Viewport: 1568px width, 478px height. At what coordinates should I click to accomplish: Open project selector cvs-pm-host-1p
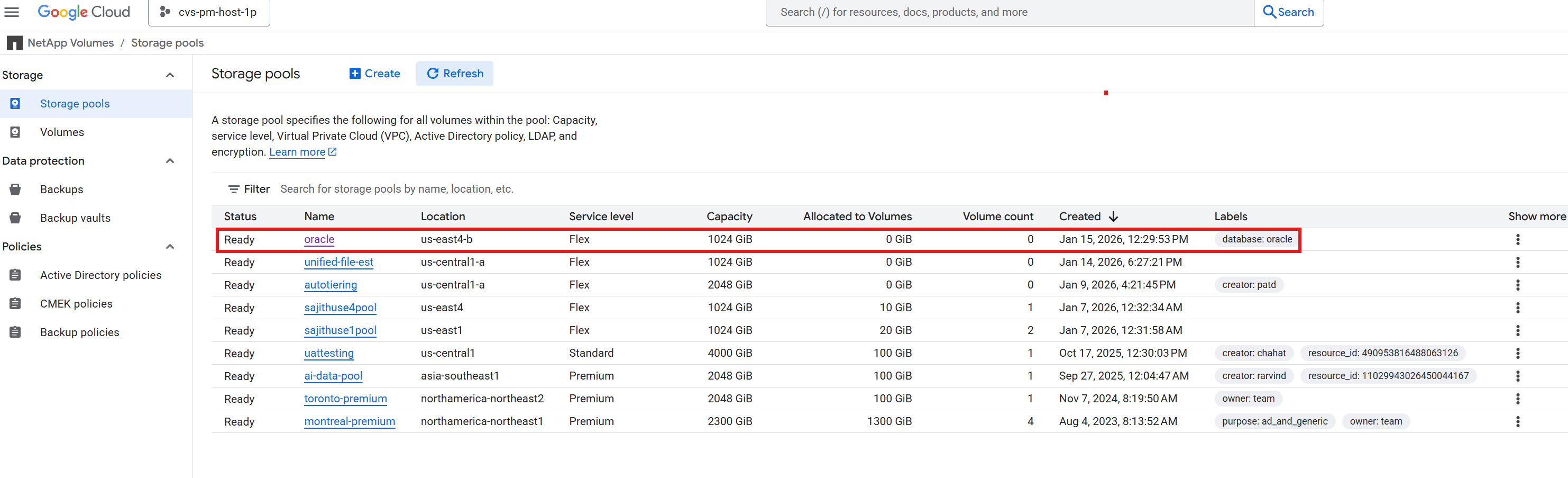pyautogui.click(x=208, y=12)
